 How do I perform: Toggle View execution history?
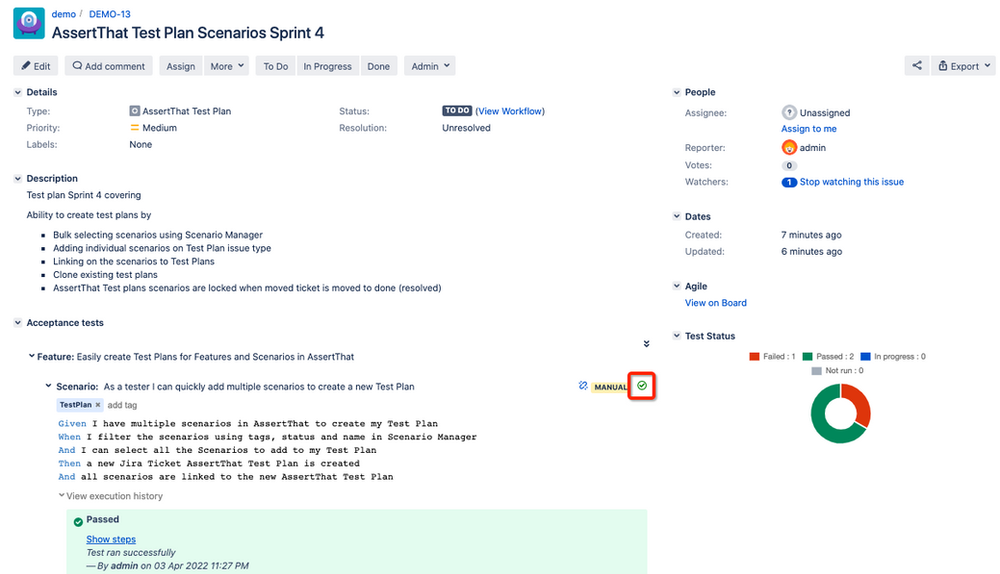[110, 496]
